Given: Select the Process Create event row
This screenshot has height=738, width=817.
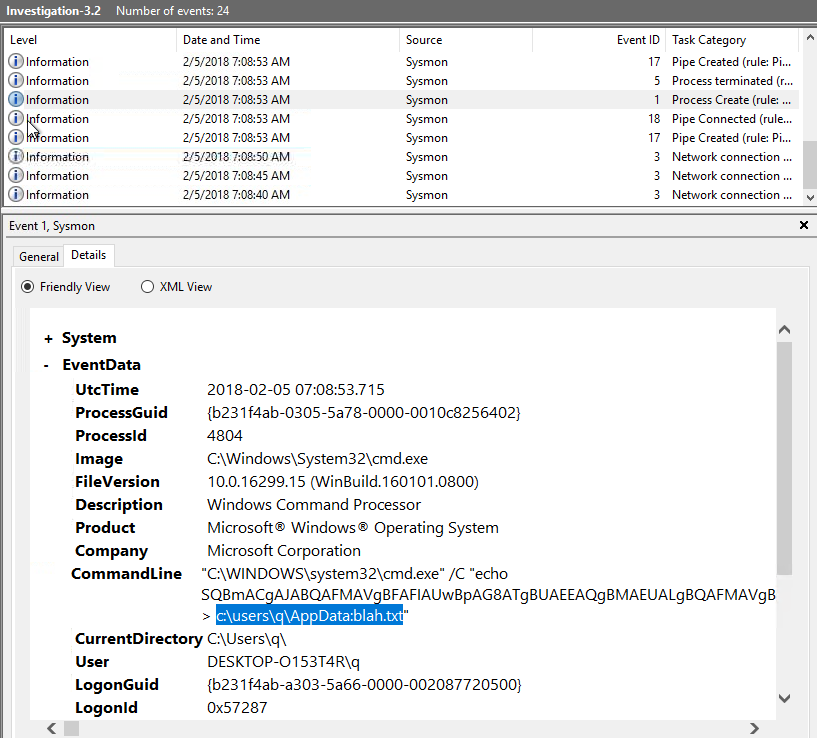Looking at the screenshot, I should [x=401, y=100].
